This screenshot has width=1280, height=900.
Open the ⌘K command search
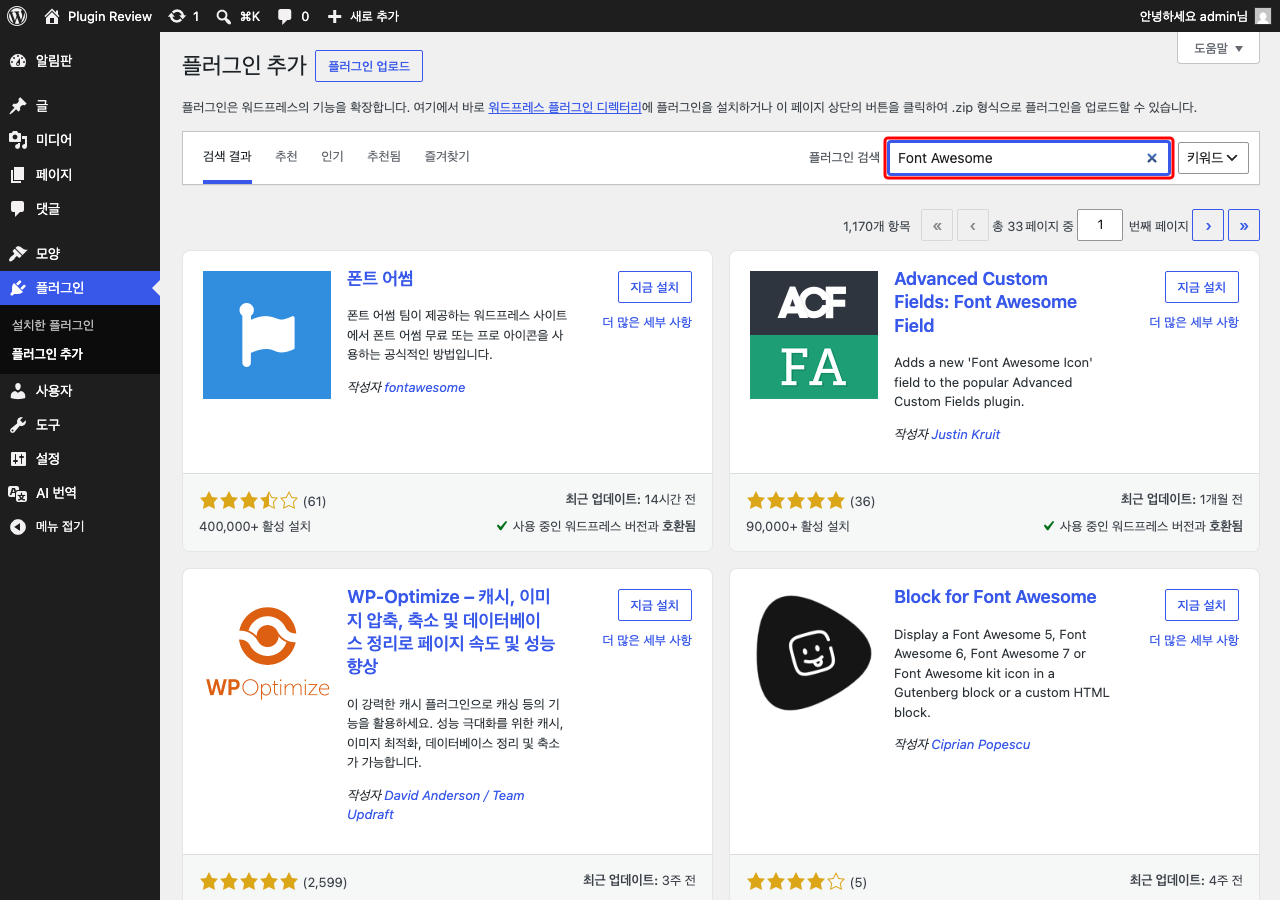pos(238,16)
